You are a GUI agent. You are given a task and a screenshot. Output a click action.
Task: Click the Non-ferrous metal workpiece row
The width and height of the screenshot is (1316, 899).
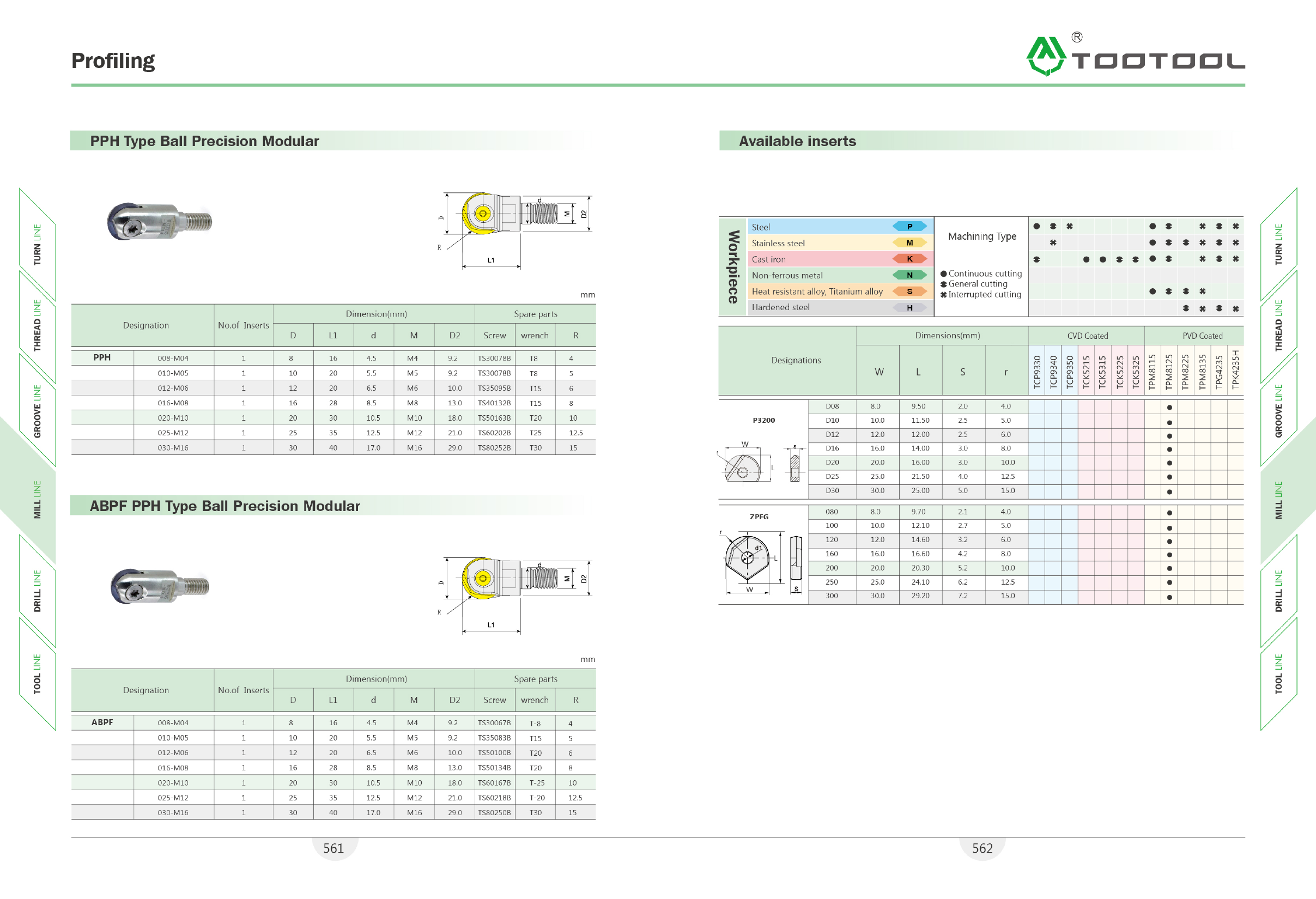[x=840, y=275]
